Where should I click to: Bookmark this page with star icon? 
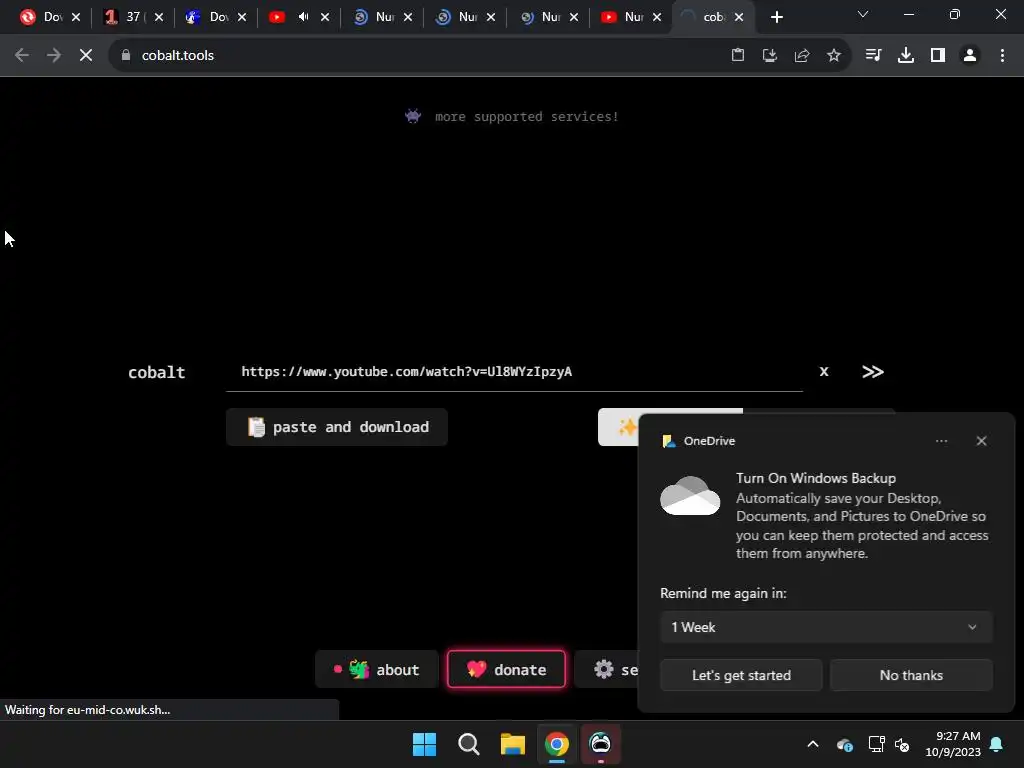point(834,56)
